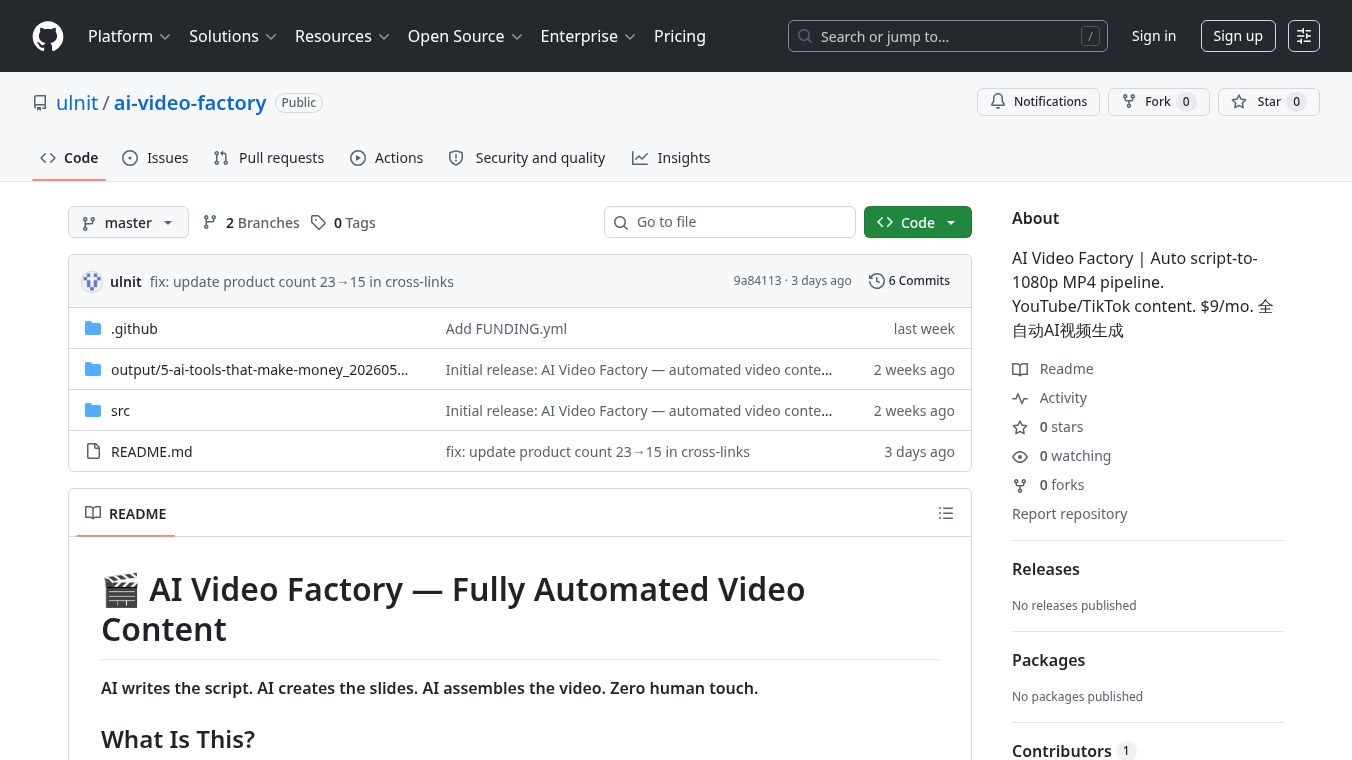This screenshot has height=760, width=1352.
Task: Open the Releases heading link
Action: [1046, 569]
